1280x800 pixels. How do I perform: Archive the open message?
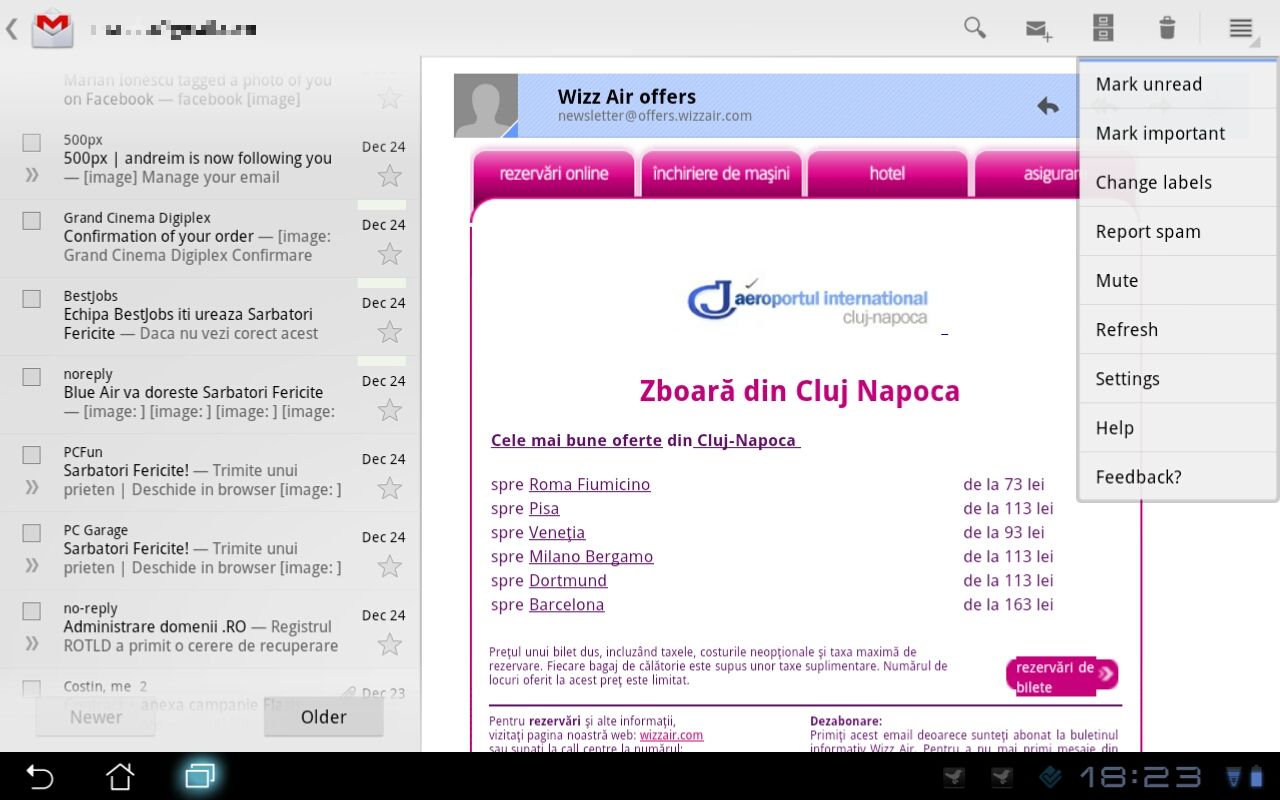point(1103,28)
